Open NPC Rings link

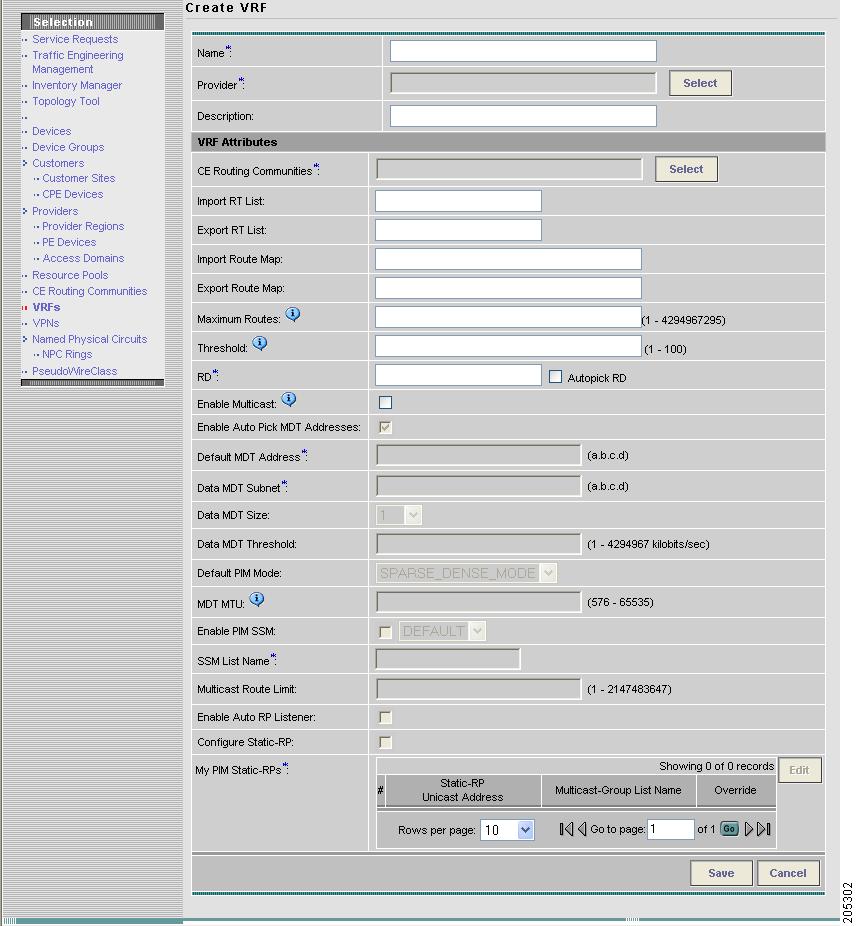click(67, 354)
